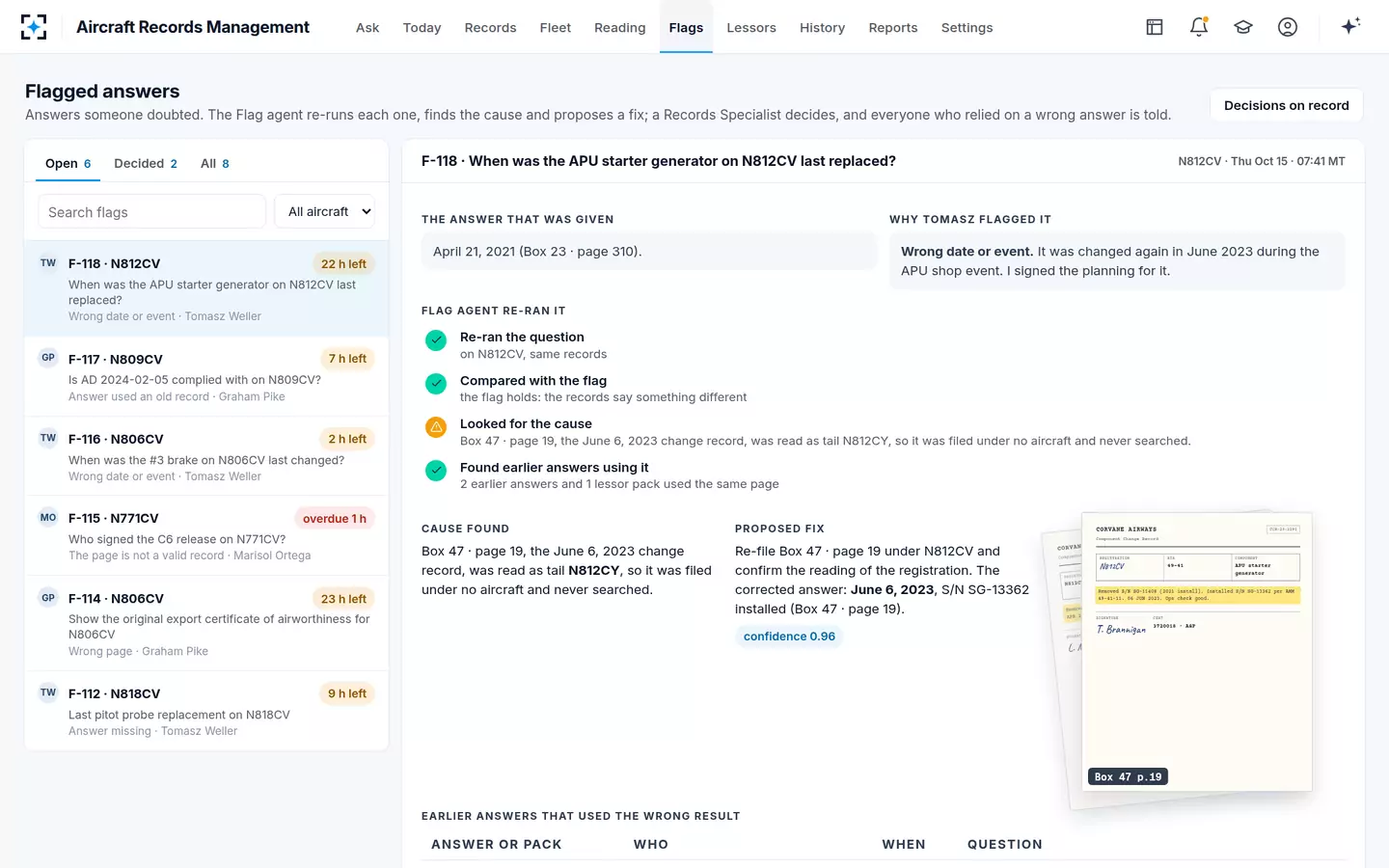This screenshot has height=868, width=1389.
Task: Click the check icon beside 'Compared with the flag'
Action: click(436, 384)
